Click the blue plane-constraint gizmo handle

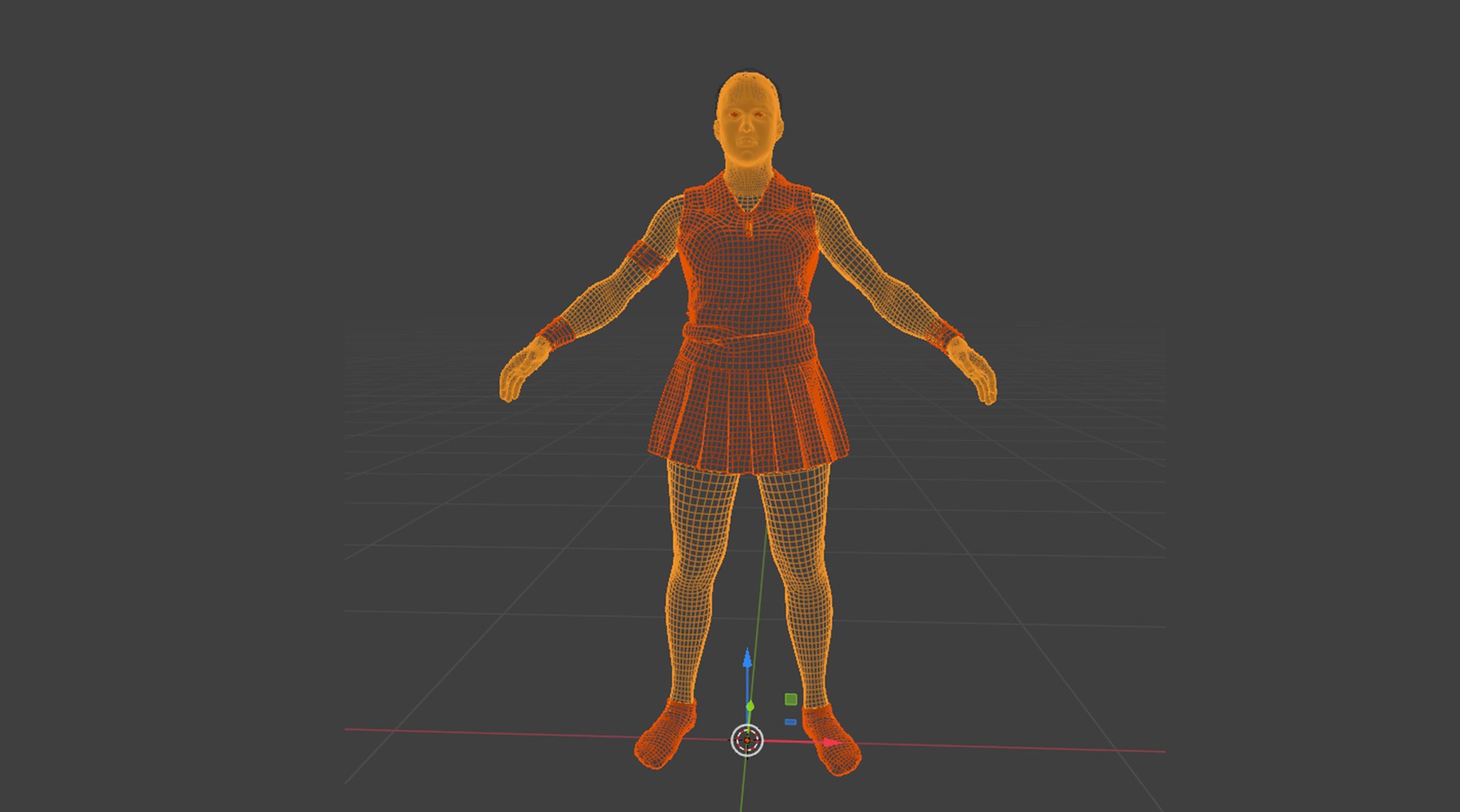coord(791,722)
